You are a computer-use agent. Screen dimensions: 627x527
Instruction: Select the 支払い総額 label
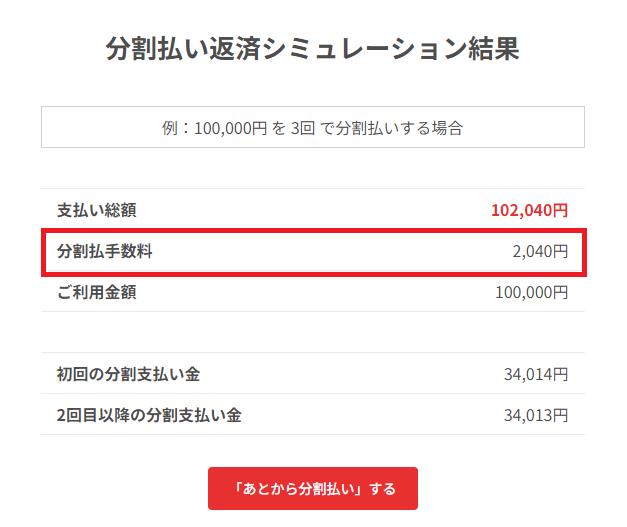[x=97, y=210]
